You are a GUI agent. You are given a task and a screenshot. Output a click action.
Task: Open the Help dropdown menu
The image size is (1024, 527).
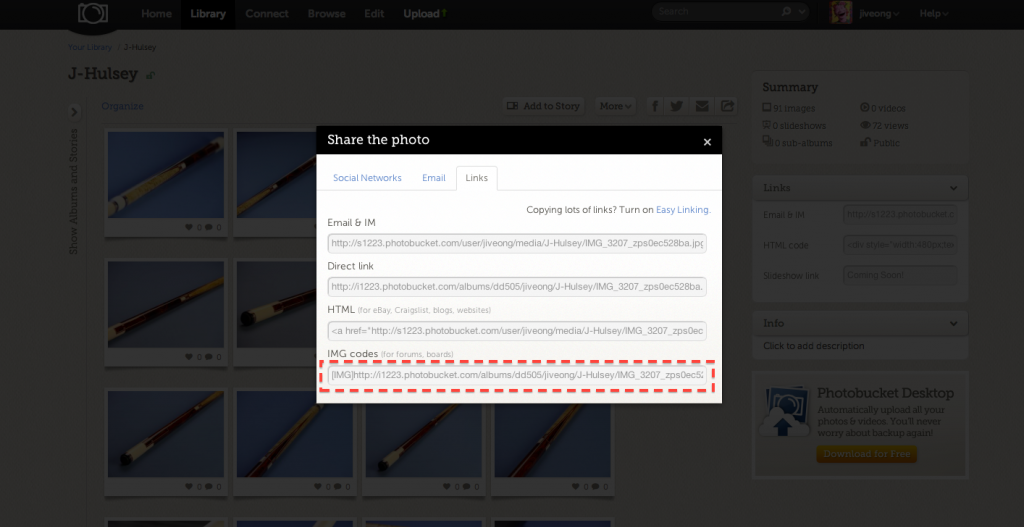pos(934,14)
